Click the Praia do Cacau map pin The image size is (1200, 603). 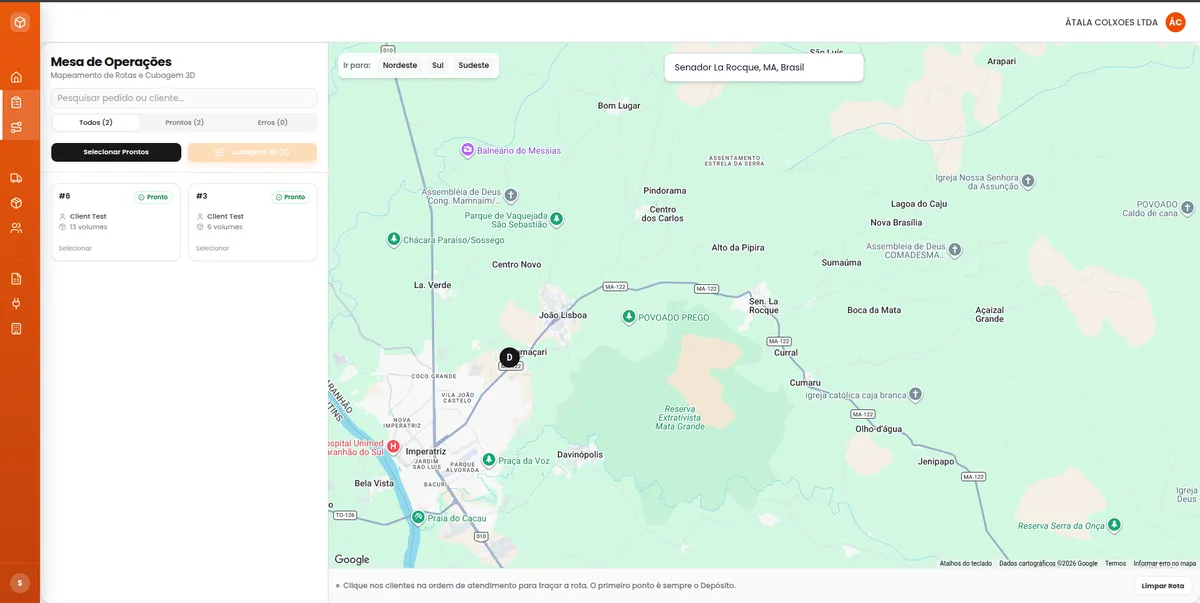(418, 517)
